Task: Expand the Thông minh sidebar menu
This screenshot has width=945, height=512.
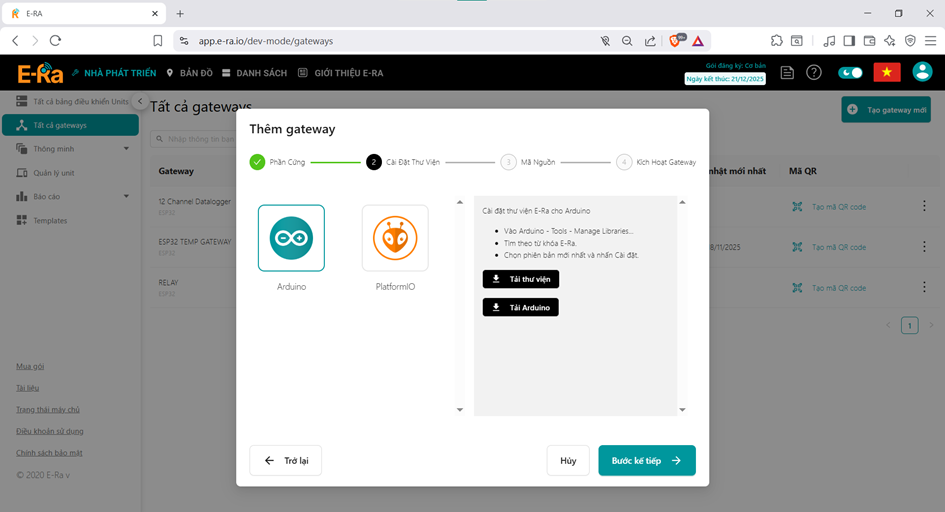Action: pyautogui.click(x=74, y=149)
